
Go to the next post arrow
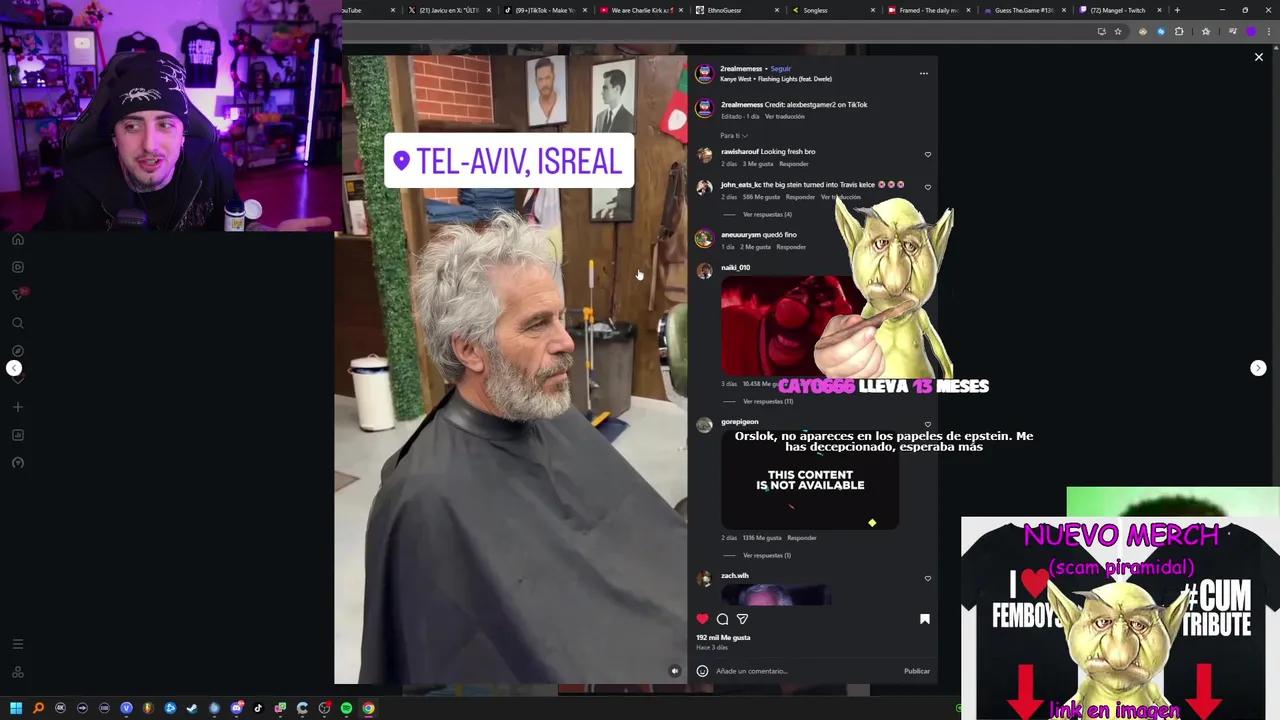(1258, 368)
